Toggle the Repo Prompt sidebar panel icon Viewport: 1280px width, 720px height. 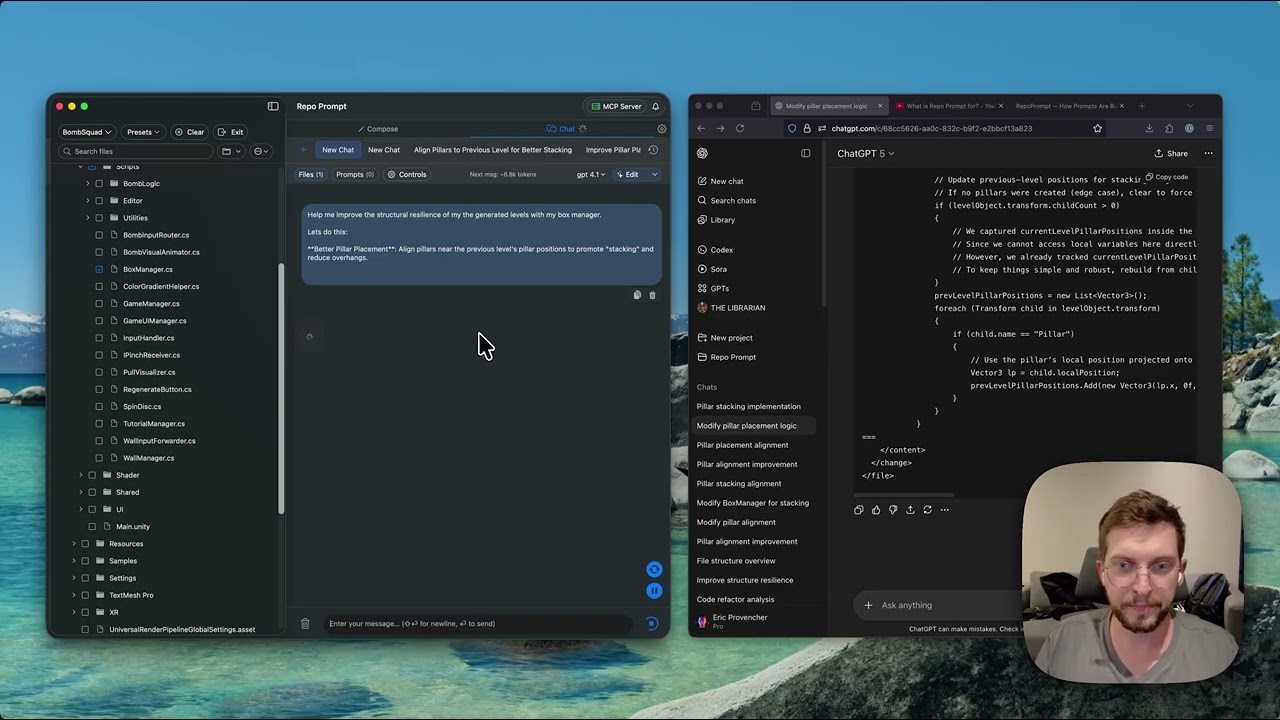pos(273,106)
